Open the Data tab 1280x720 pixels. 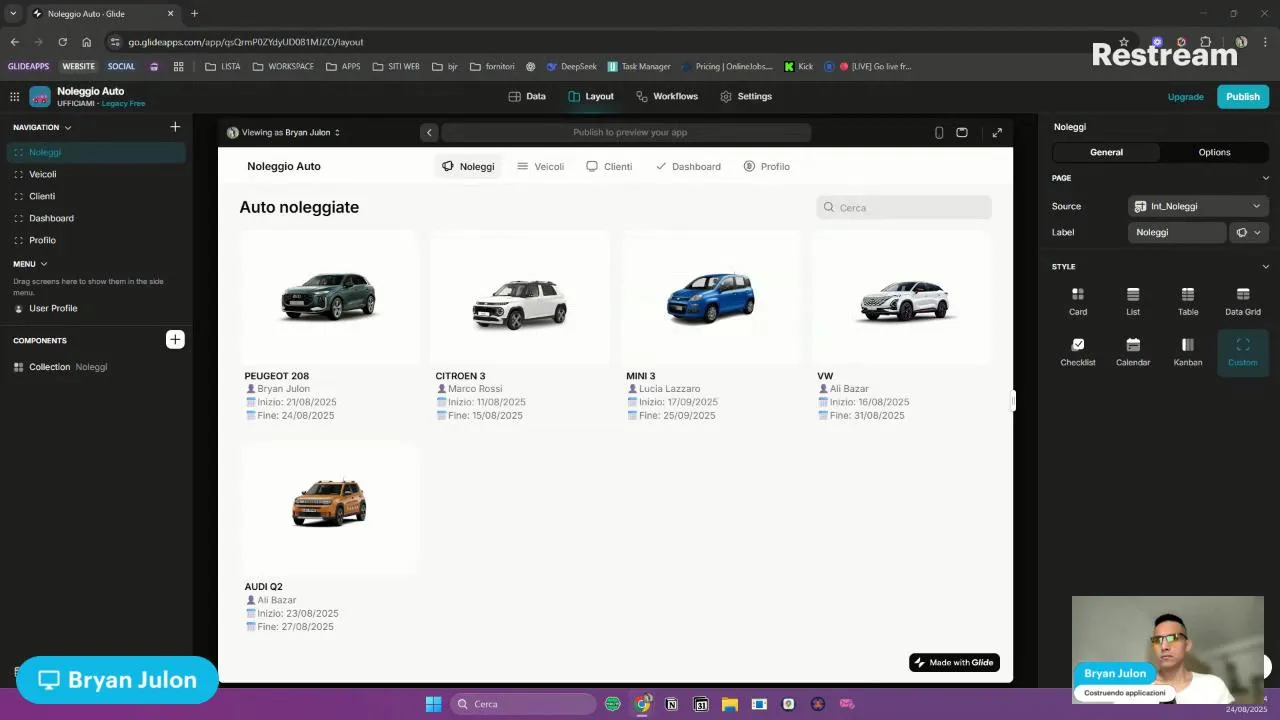[527, 96]
